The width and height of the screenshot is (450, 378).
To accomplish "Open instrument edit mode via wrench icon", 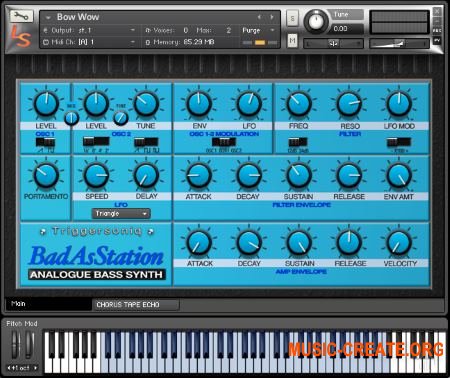I will coord(21,16).
